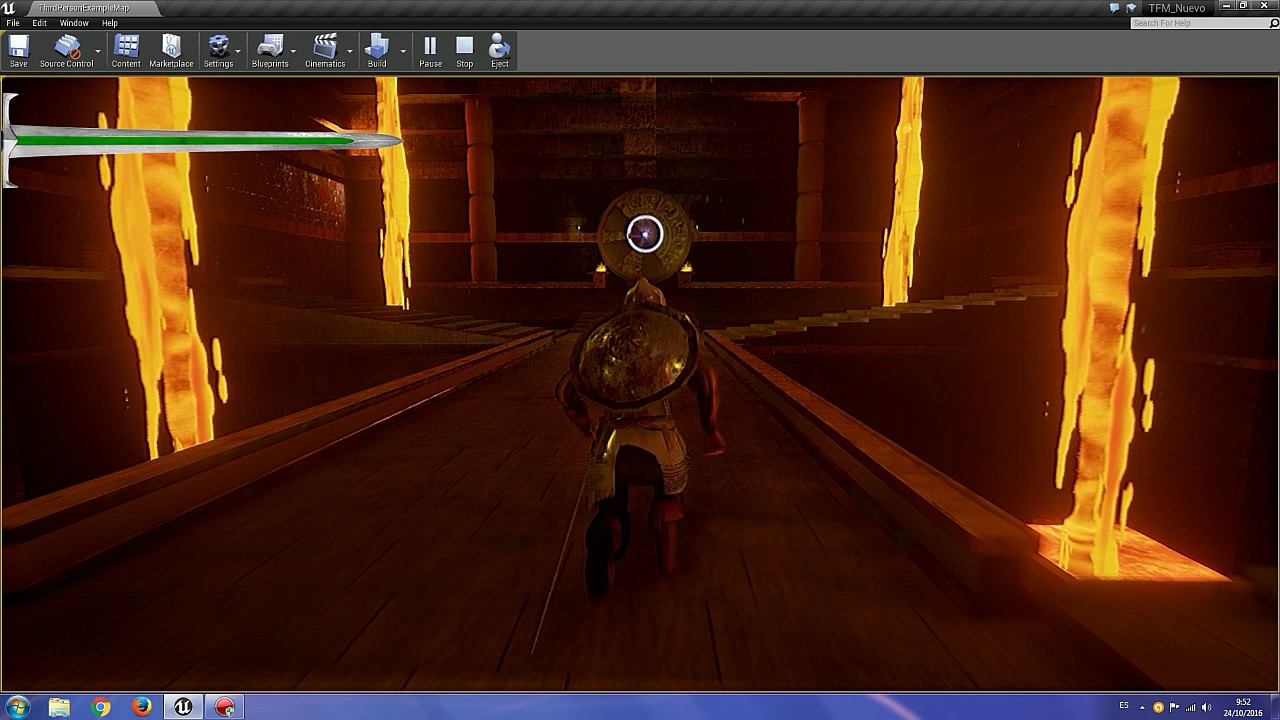Eject from the player controller
The image size is (1280, 720).
pyautogui.click(x=500, y=51)
